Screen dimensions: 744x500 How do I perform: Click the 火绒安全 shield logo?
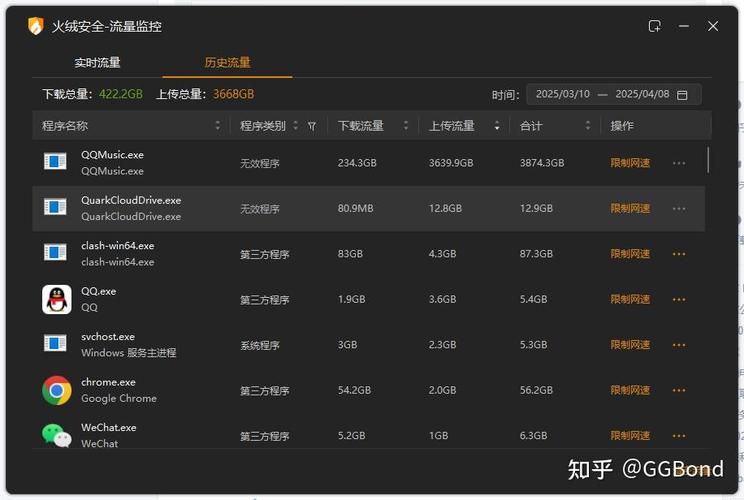[x=36, y=26]
